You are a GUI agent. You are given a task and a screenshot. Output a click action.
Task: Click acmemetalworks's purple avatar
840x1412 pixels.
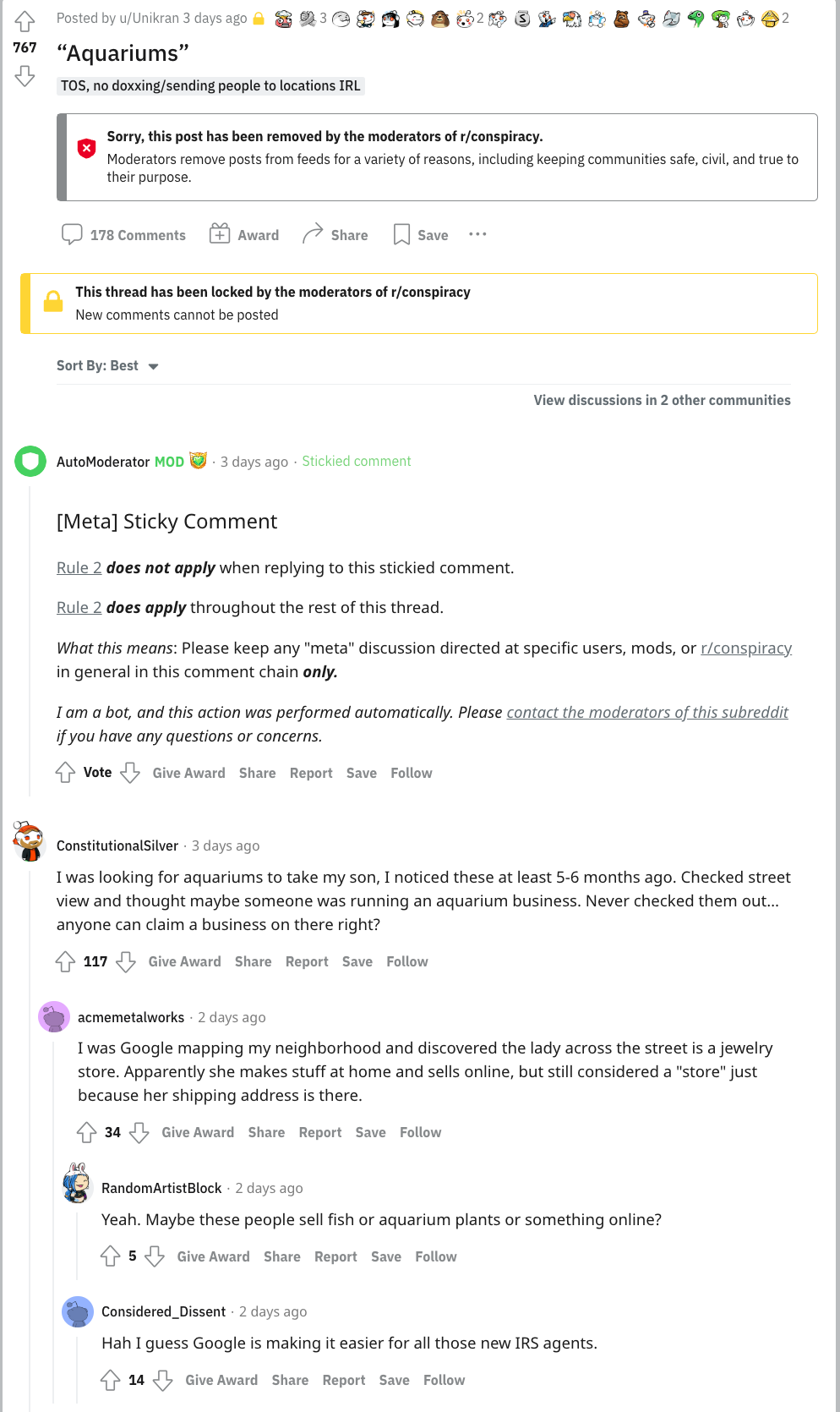click(55, 1017)
